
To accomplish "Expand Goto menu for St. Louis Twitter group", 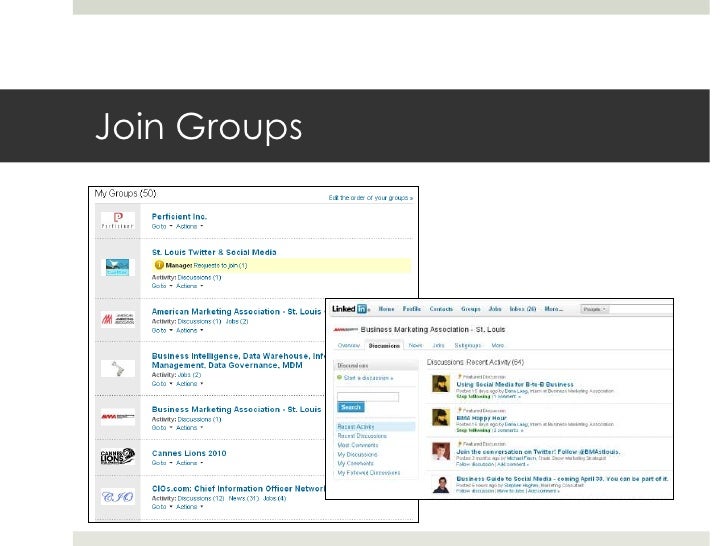I will (162, 286).
